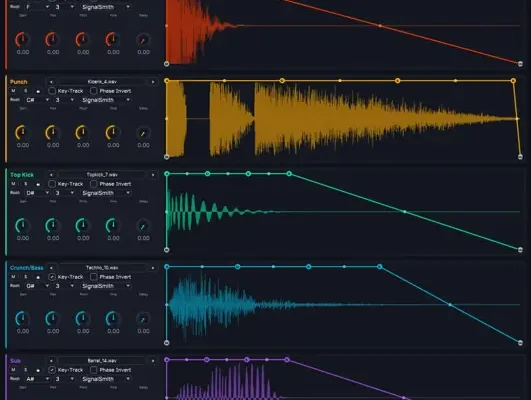Click the Top Kick envelope node where decay begins
Screen dimensions: 531x400
click(289, 173)
